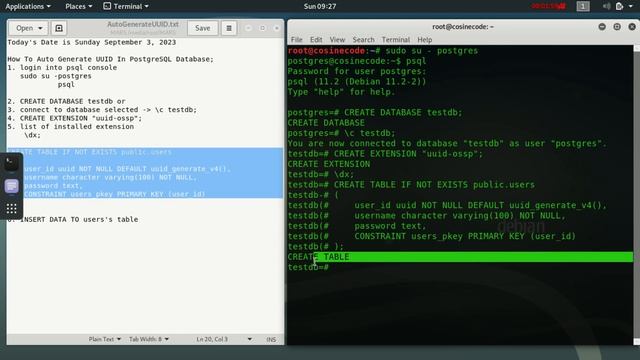Open the Plain Text language dropdown

point(104,339)
